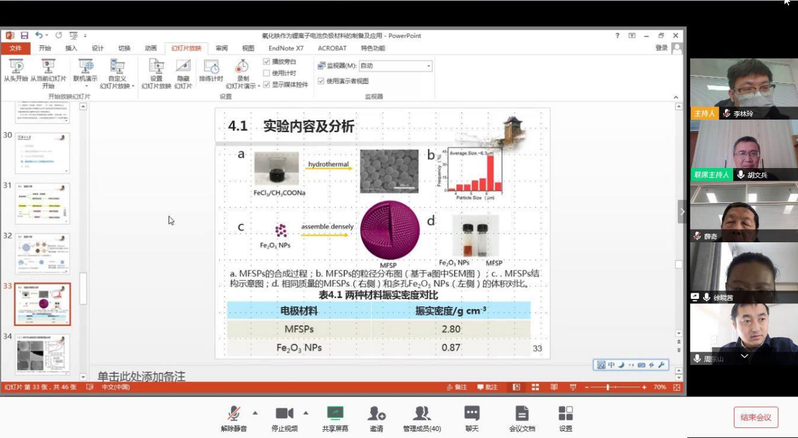
Task: Switch to the 审阅 ribbon tab
Action: tap(221, 47)
